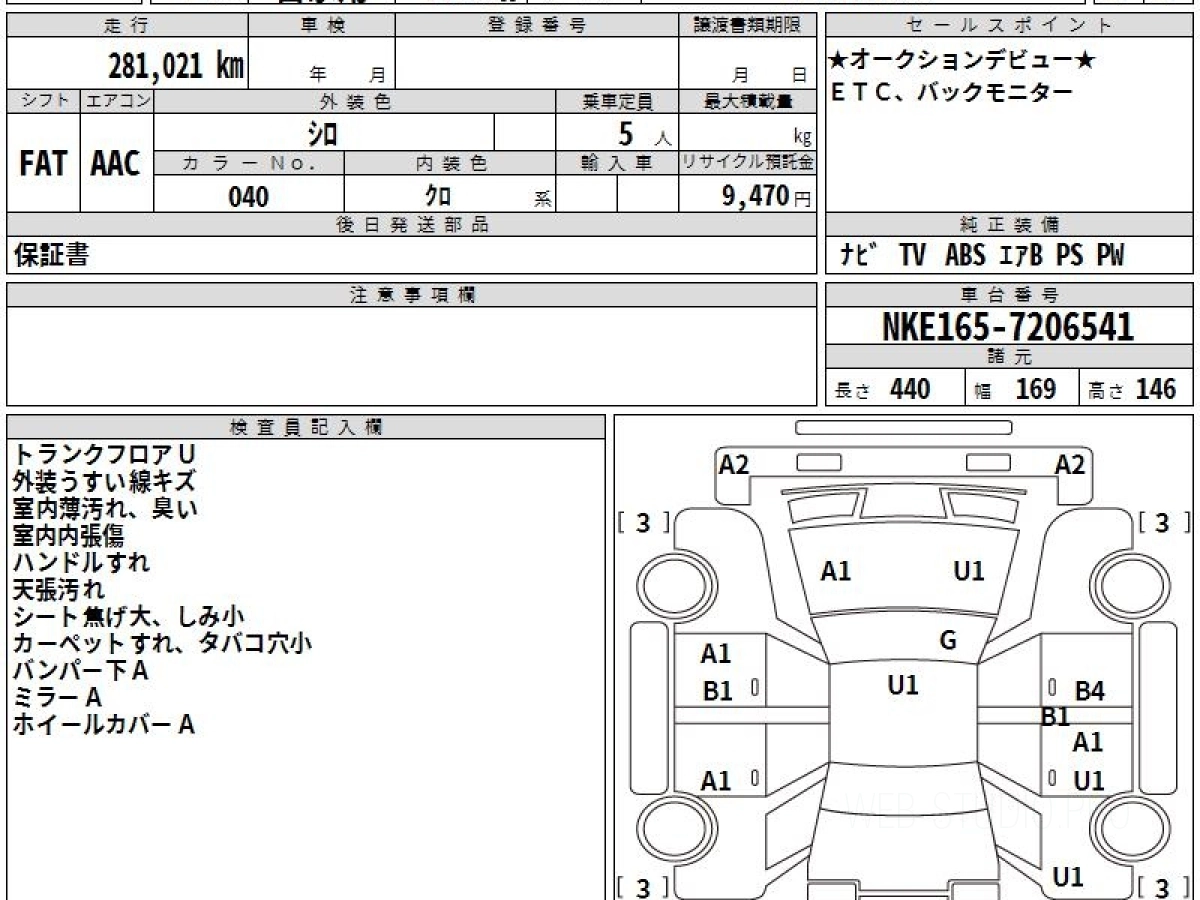
Task: Select the AAC air-conditioner value
Action: click(116, 164)
